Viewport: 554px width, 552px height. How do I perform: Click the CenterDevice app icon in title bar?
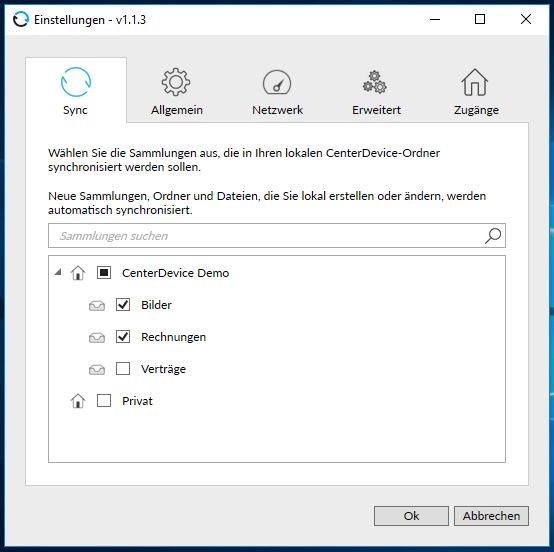pos(21,19)
